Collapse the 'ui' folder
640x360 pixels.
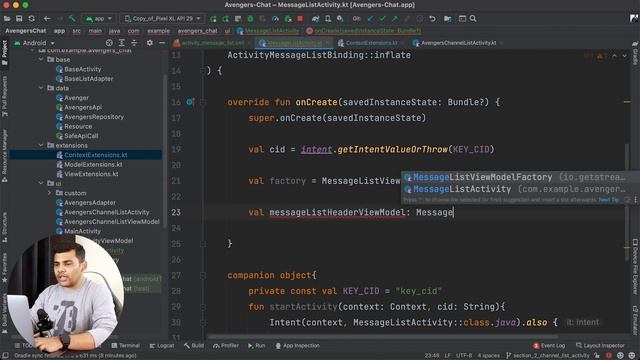point(41,183)
